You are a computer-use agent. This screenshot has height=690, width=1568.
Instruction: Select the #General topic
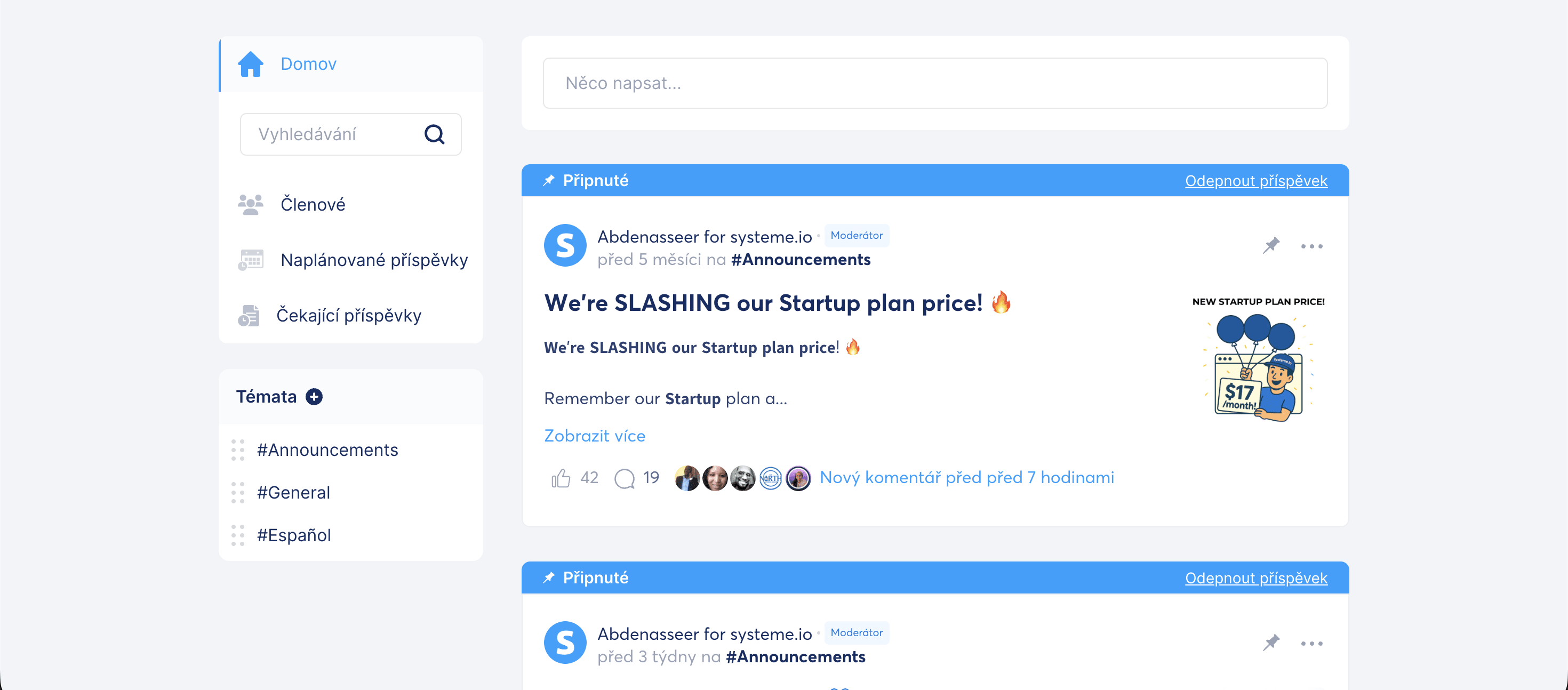(293, 492)
